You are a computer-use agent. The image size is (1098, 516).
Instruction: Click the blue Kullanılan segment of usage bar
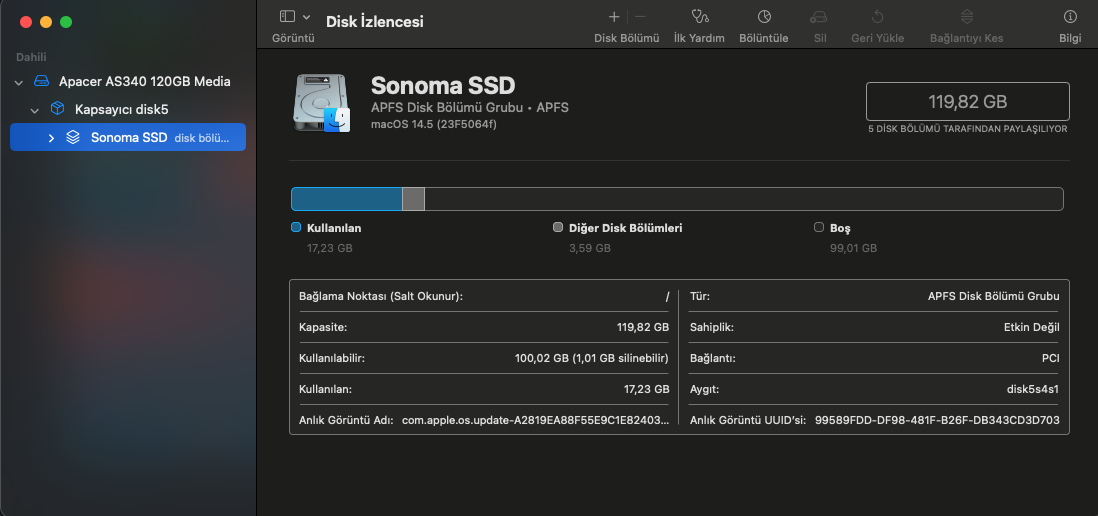[346, 199]
